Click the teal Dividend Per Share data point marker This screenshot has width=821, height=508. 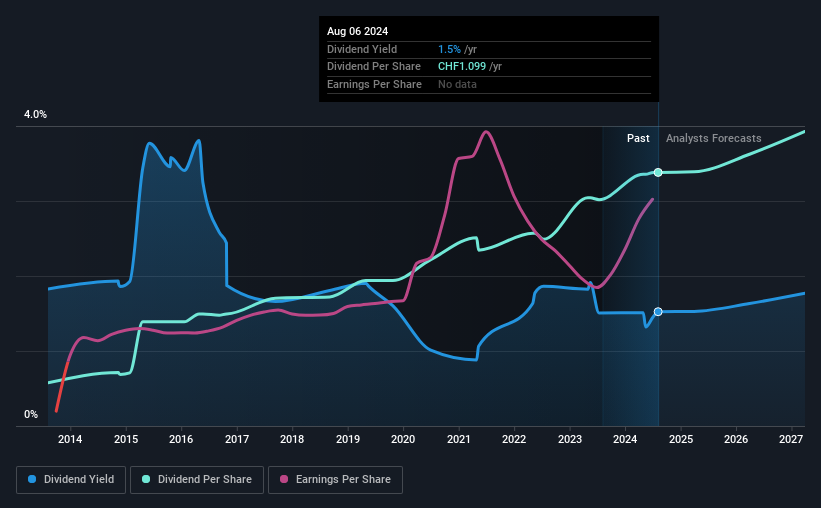pyautogui.click(x=658, y=172)
